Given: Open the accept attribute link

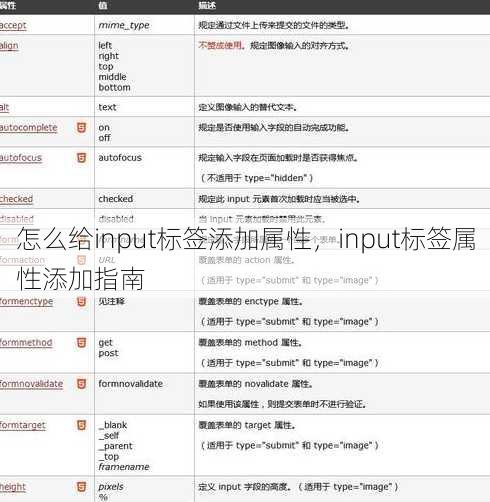Looking at the screenshot, I should click(13, 25).
